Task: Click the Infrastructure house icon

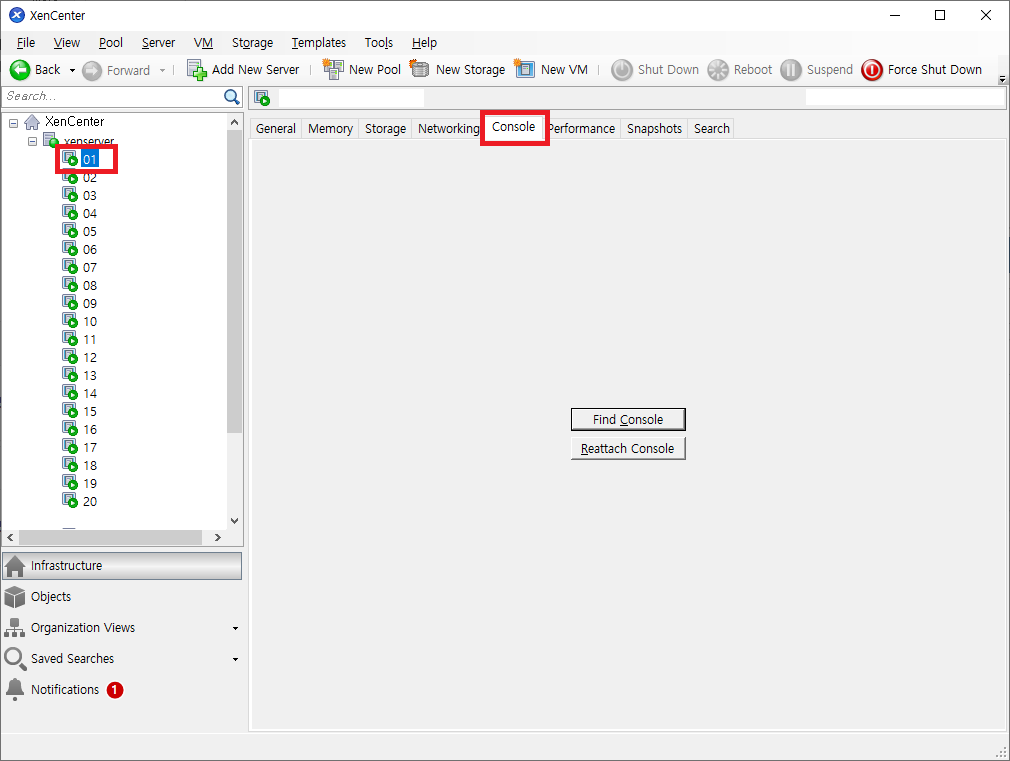Action: 15,566
